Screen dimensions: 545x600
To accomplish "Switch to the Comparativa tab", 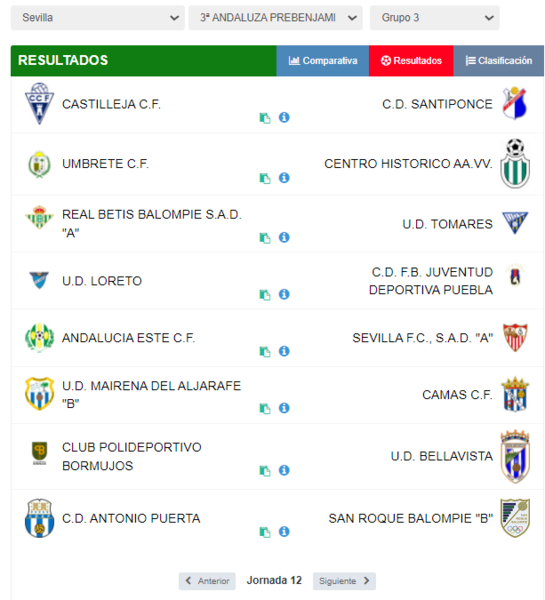I will 323,61.
